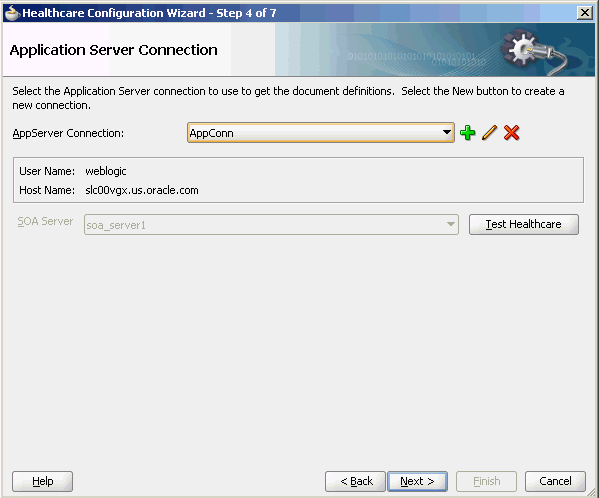
Task: Select the AppConn combo box field
Action: (x=321, y=133)
